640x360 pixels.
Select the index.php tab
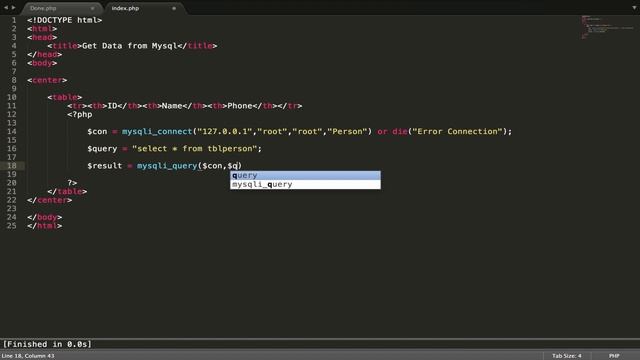click(125, 8)
